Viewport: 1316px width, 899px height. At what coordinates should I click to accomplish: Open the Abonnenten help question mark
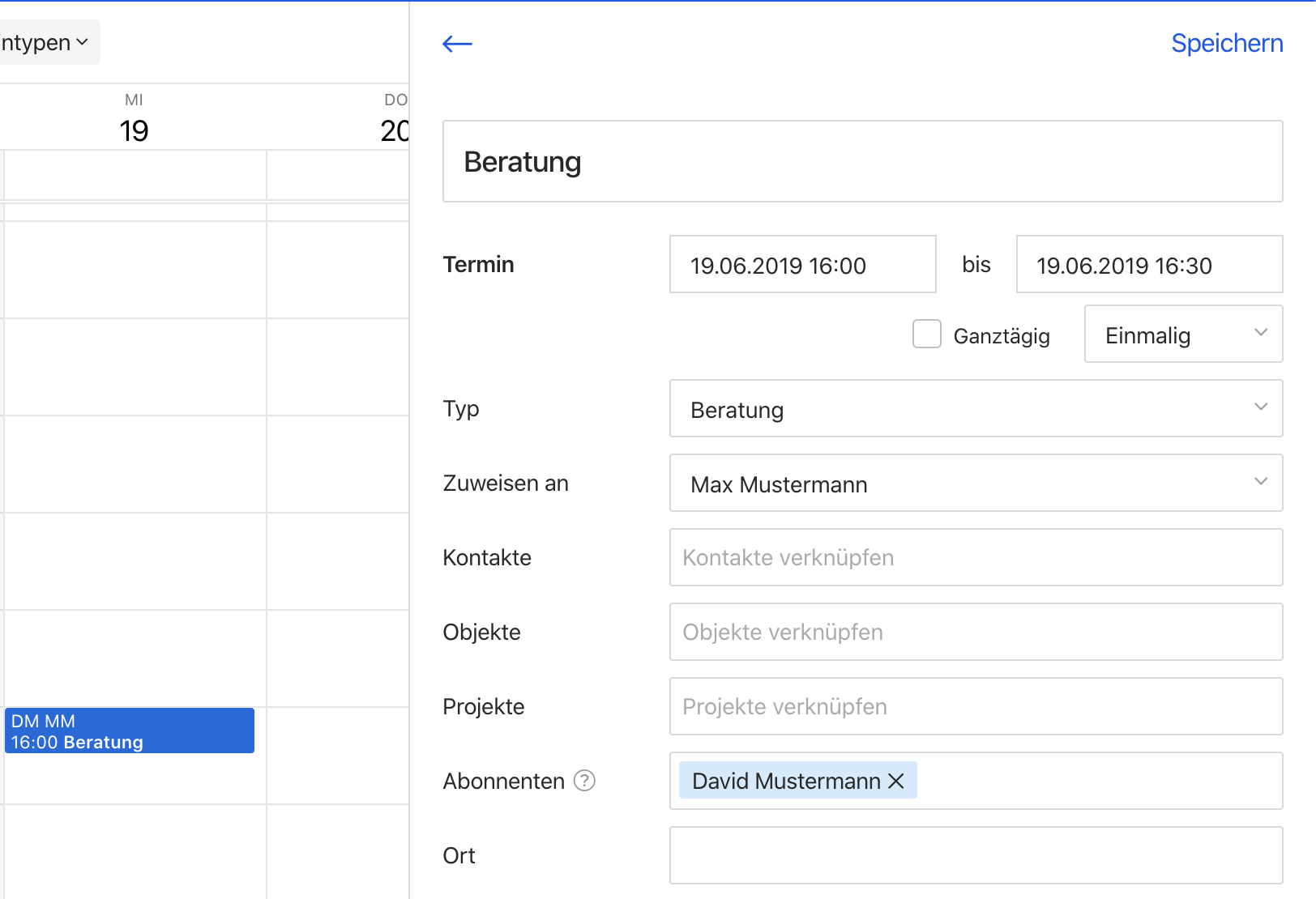coord(584,781)
